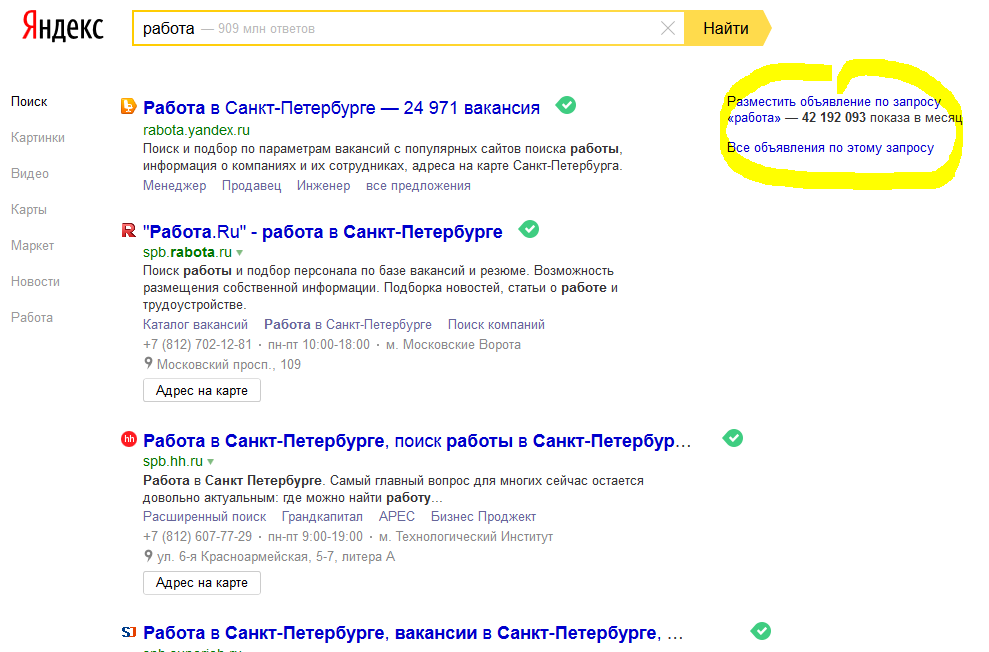Click the spb.rabota.ru green URL
Screen dimensions: 989x652
[187, 252]
